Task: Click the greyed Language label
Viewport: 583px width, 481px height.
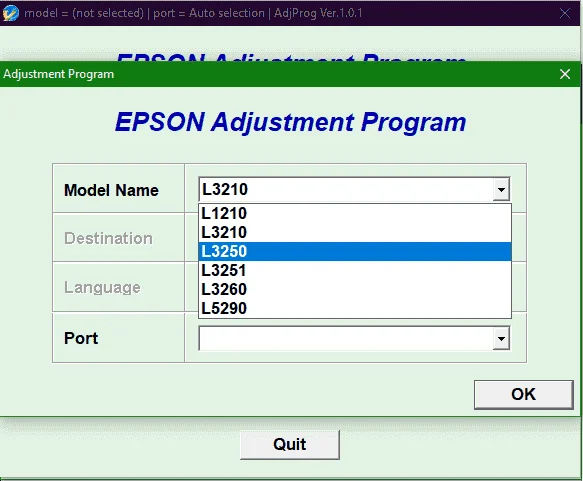Action: coord(102,287)
